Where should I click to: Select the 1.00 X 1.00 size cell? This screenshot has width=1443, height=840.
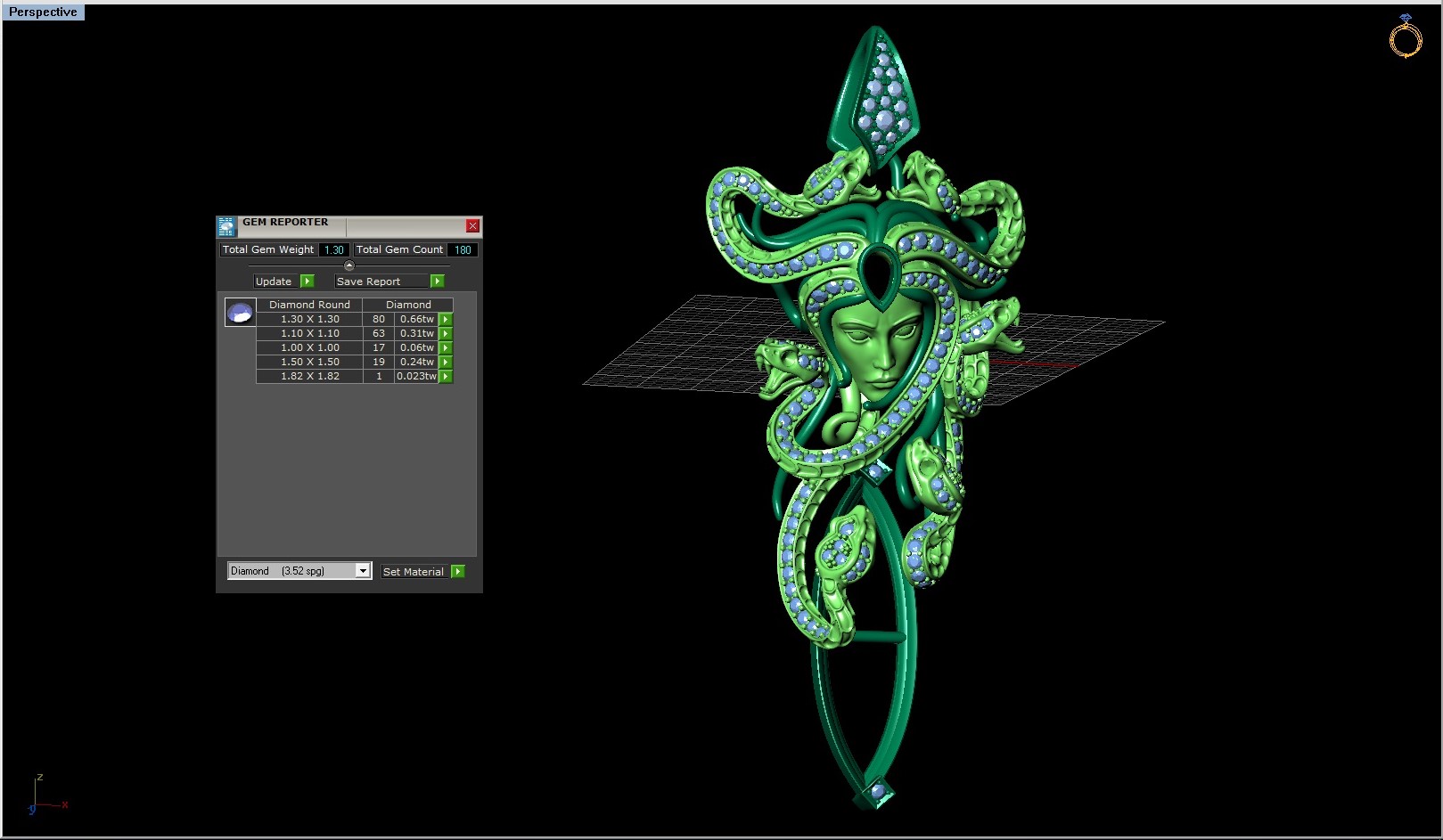click(309, 347)
